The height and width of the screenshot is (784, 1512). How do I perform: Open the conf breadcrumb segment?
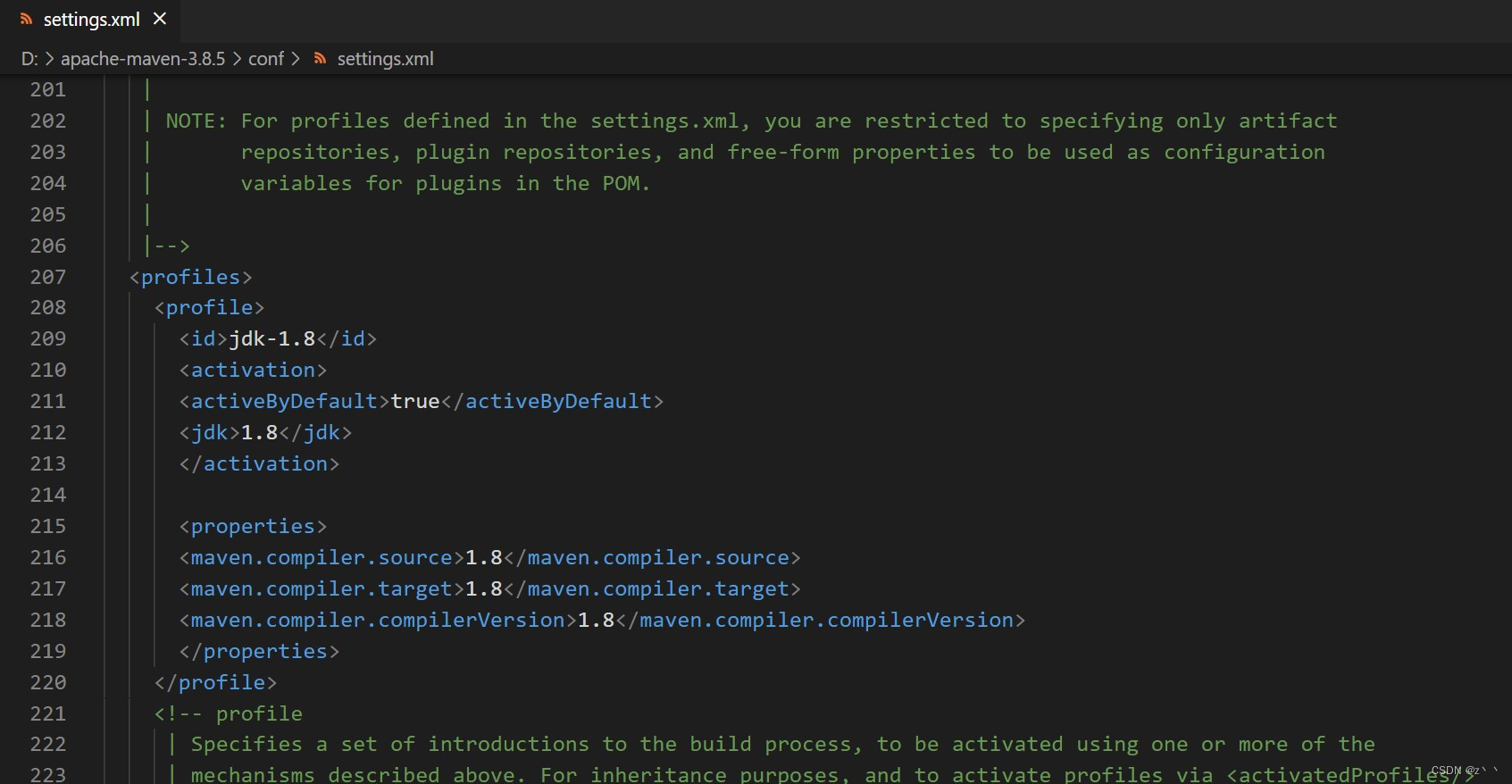pyautogui.click(x=266, y=59)
